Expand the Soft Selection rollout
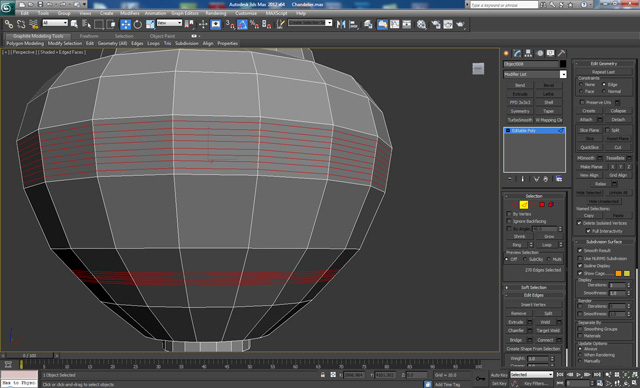This screenshot has height=388, width=640. click(534, 287)
